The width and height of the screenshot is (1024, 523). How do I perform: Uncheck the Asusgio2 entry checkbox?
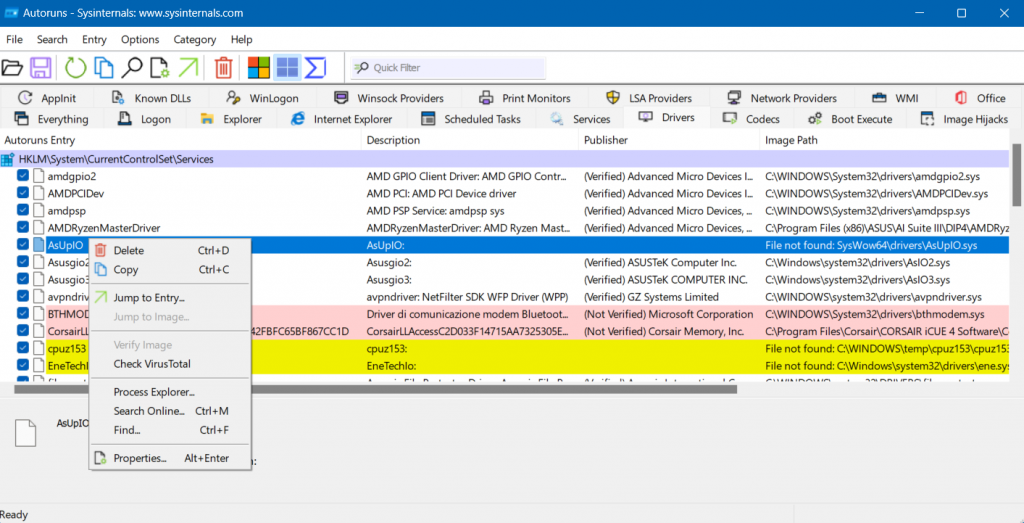(x=23, y=261)
